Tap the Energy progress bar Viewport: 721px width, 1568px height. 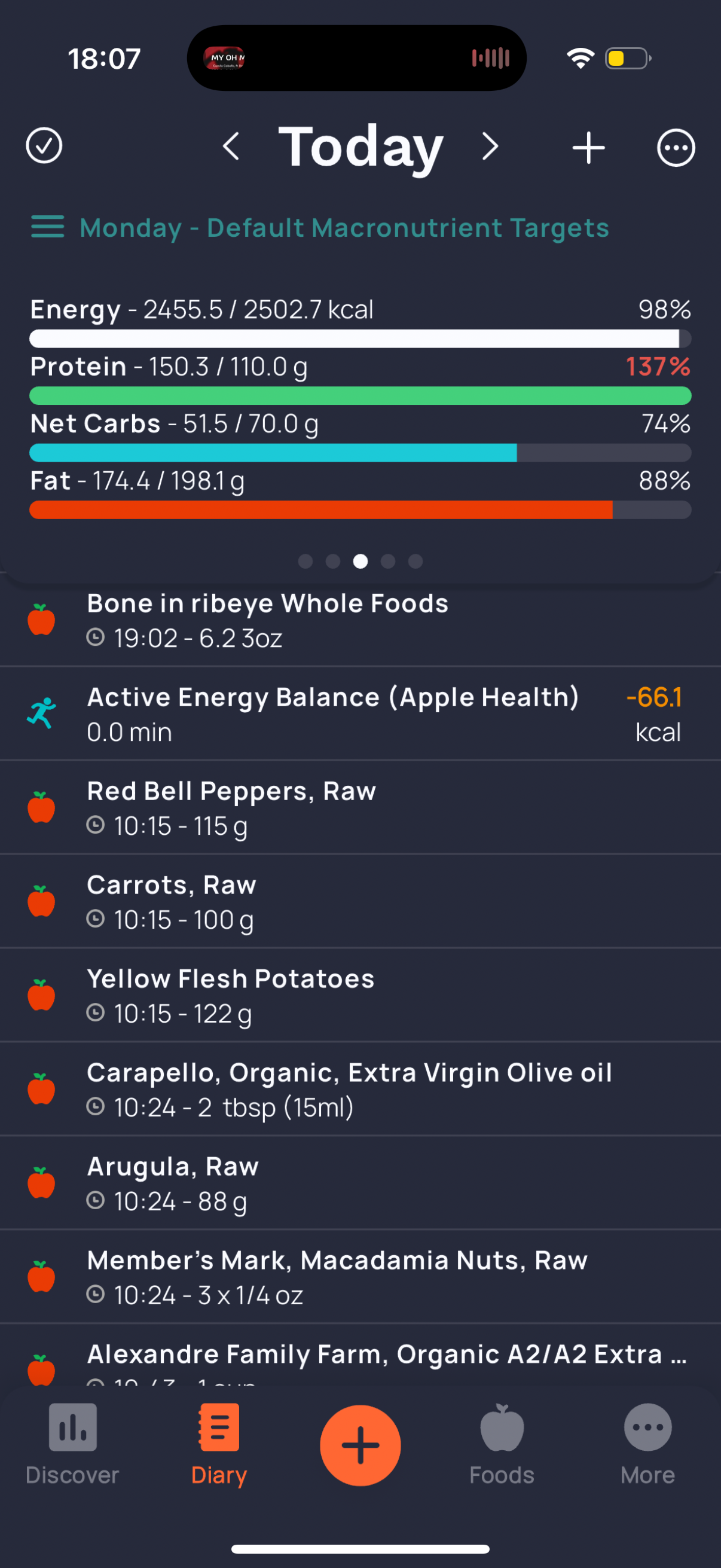click(x=360, y=338)
